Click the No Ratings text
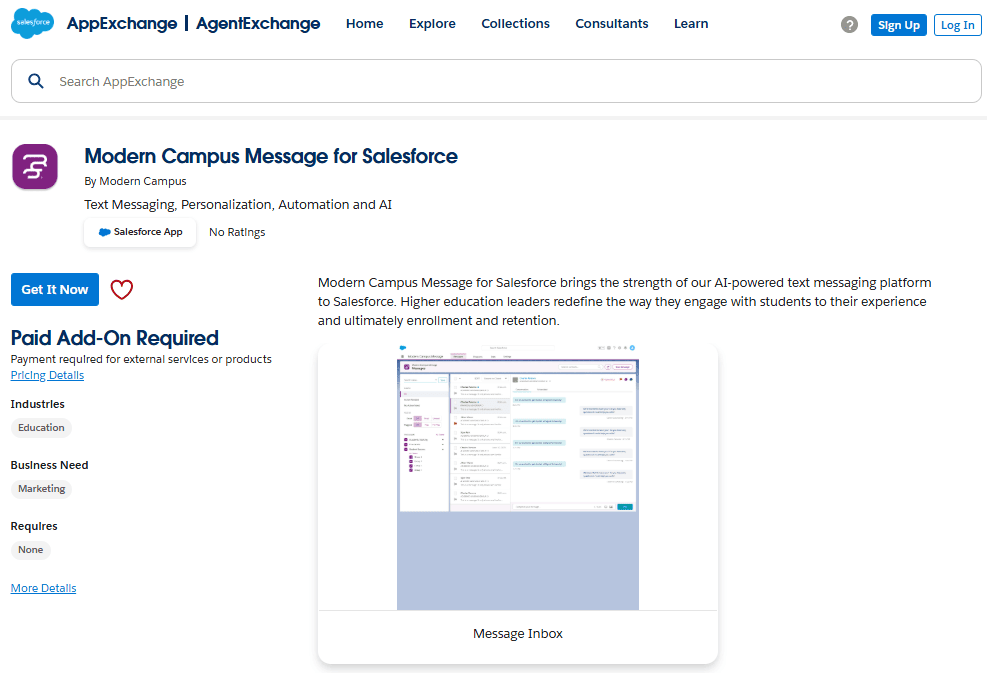This screenshot has height=673, width=987. coord(237,232)
